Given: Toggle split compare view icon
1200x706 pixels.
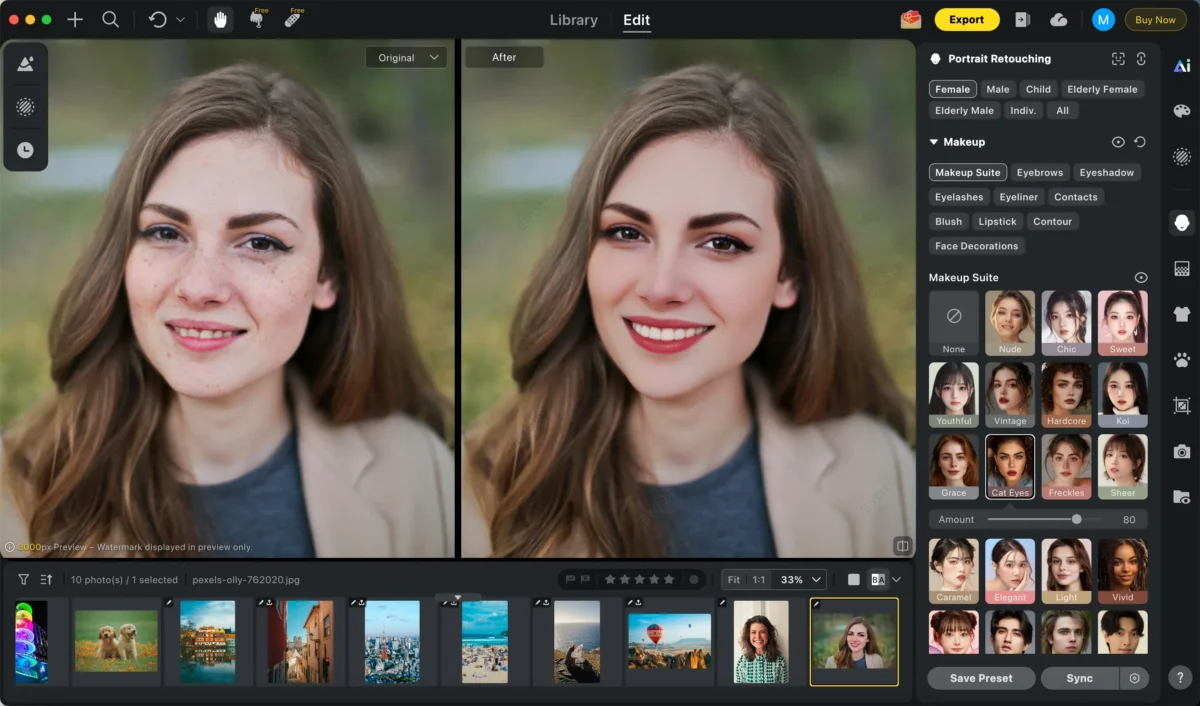Looking at the screenshot, I should (902, 546).
